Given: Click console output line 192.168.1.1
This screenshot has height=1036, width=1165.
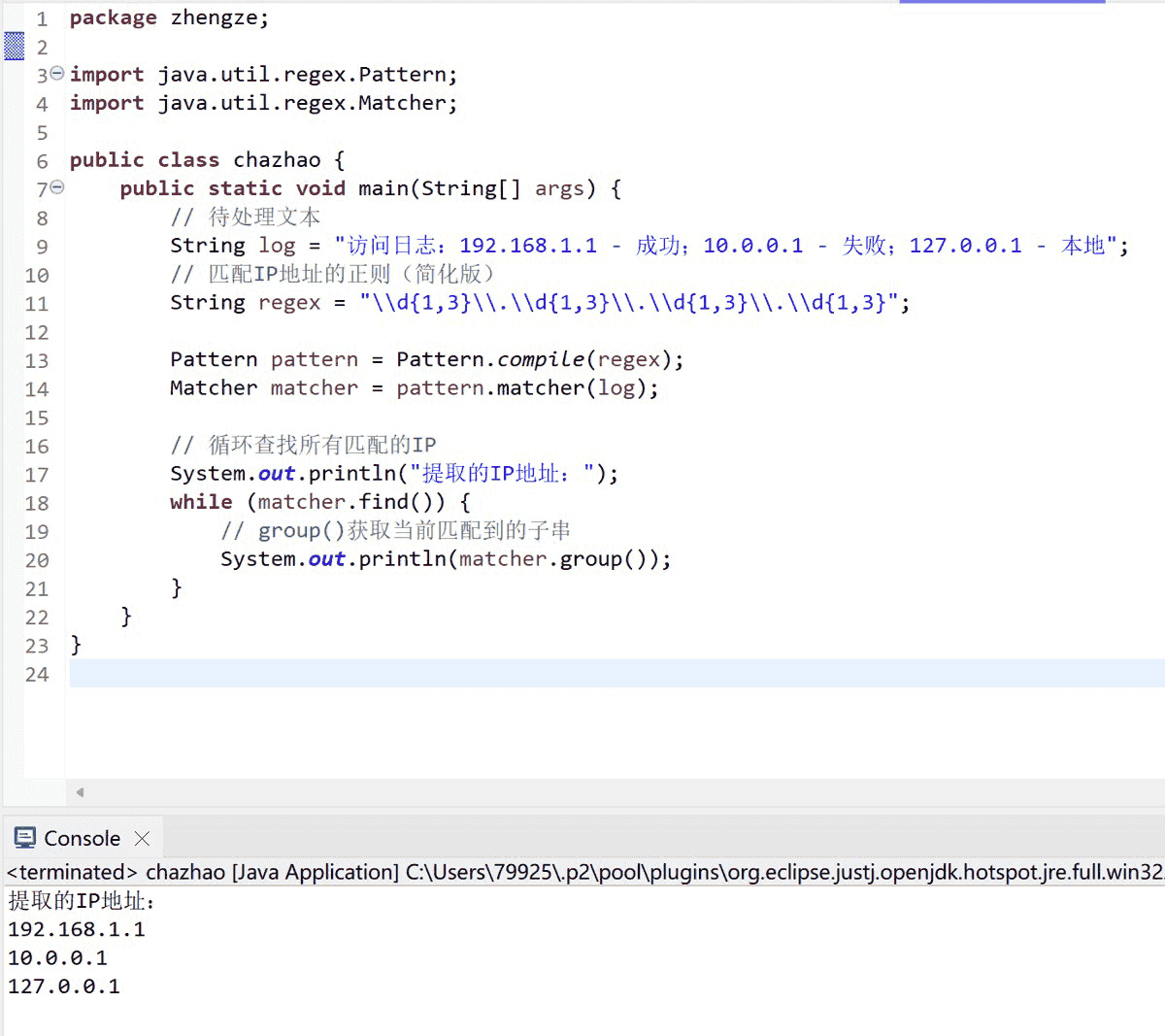Looking at the screenshot, I should coord(77,929).
